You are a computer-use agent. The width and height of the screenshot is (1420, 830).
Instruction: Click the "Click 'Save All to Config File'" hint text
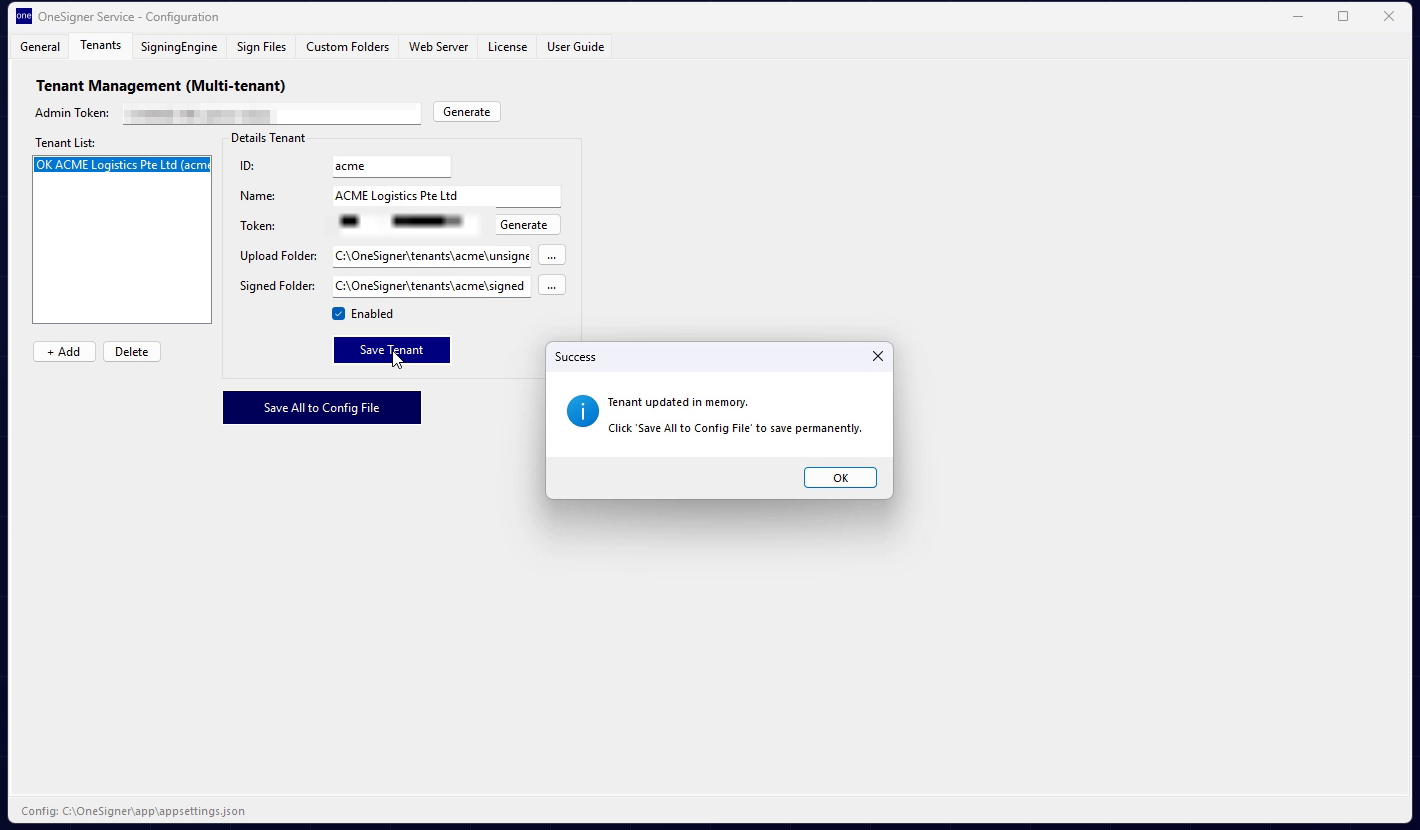[x=735, y=428]
